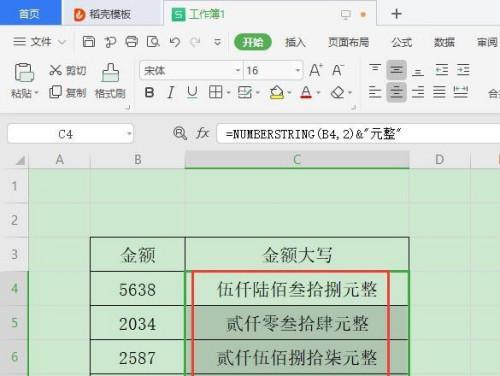Image resolution: width=500 pixels, height=376 pixels.
Task: Open the 页面布局 ribbon tab
Action: [348, 42]
